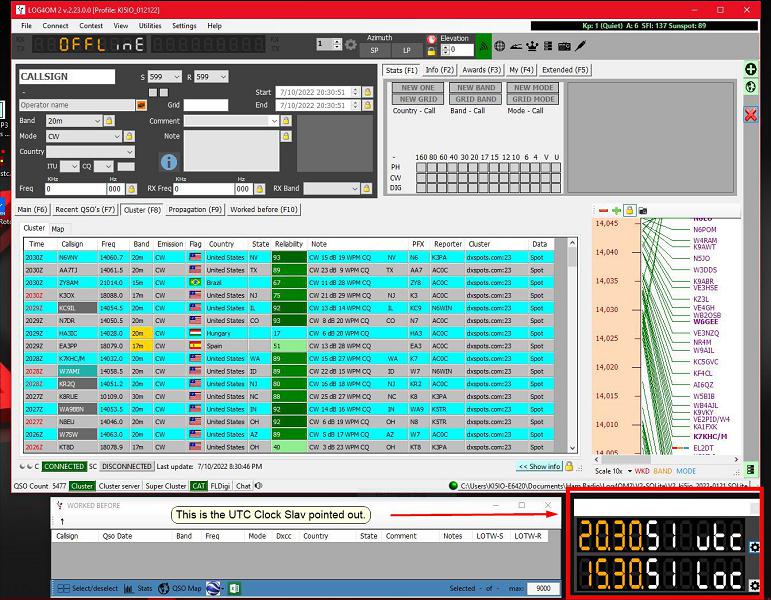Screen dimensions: 771x600
Task: Click the green list icon below band map
Action: 750,470
